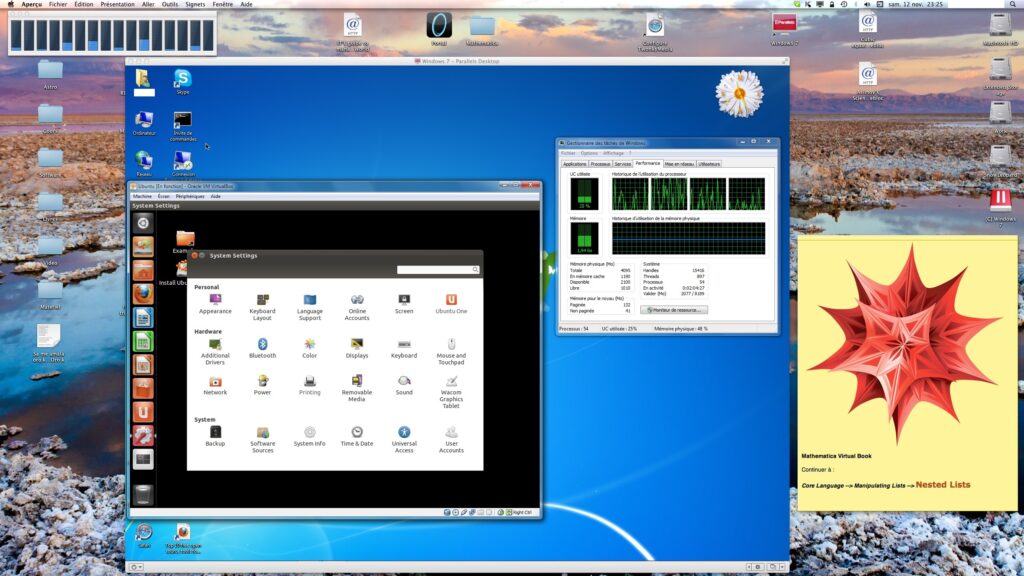The image size is (1024, 576).
Task: Open Software Sources settings
Action: pos(262,432)
